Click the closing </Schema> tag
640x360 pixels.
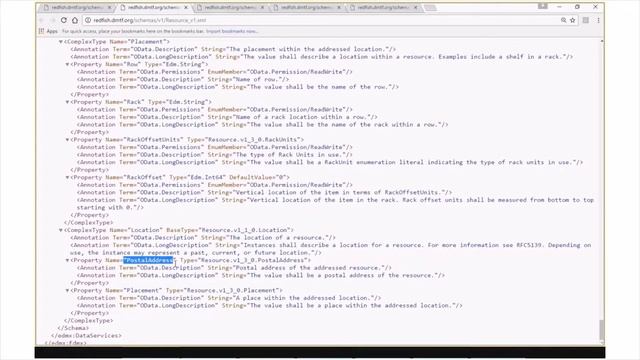click(x=73, y=328)
